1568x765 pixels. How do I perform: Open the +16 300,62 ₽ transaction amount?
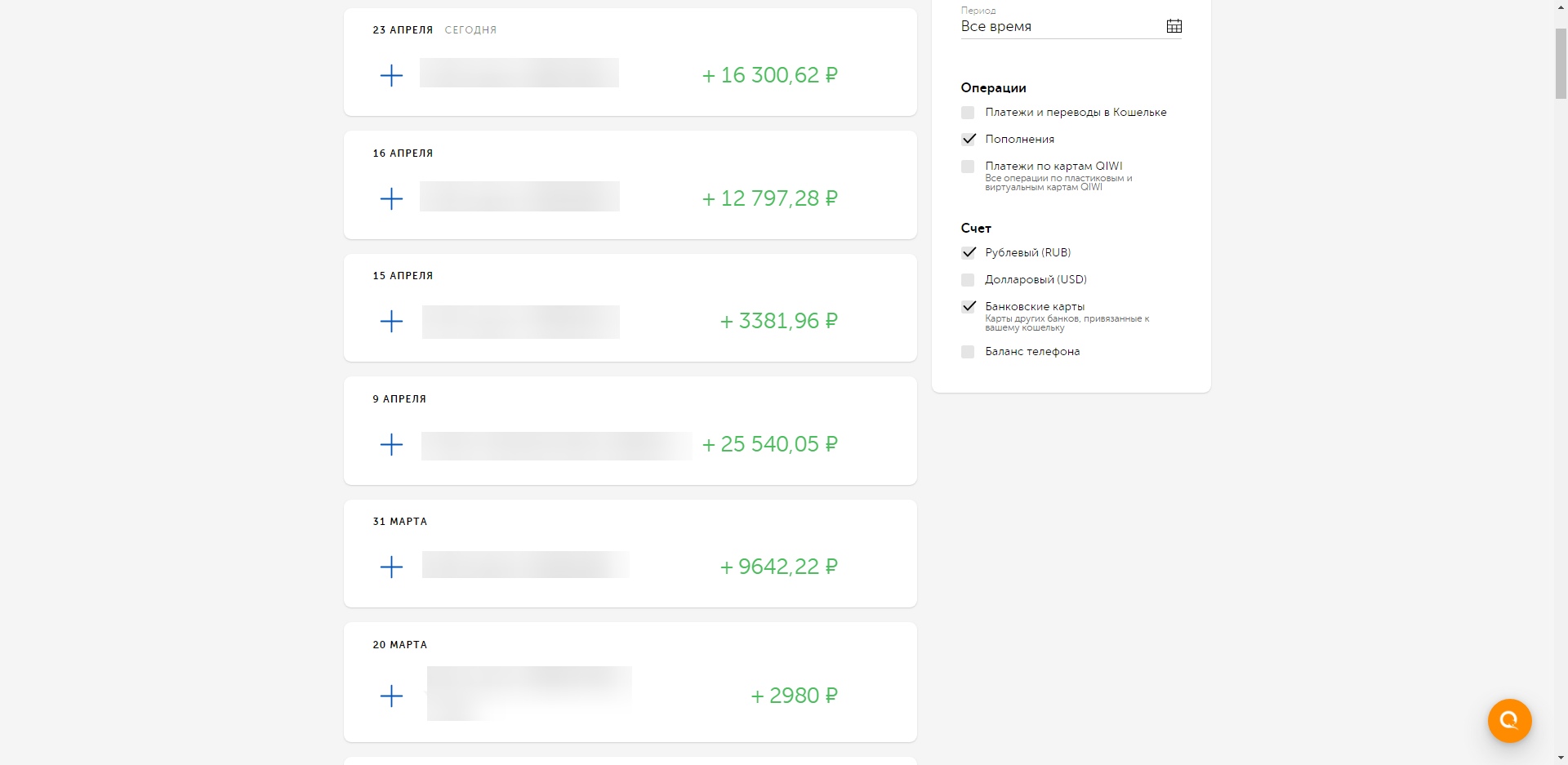(769, 75)
